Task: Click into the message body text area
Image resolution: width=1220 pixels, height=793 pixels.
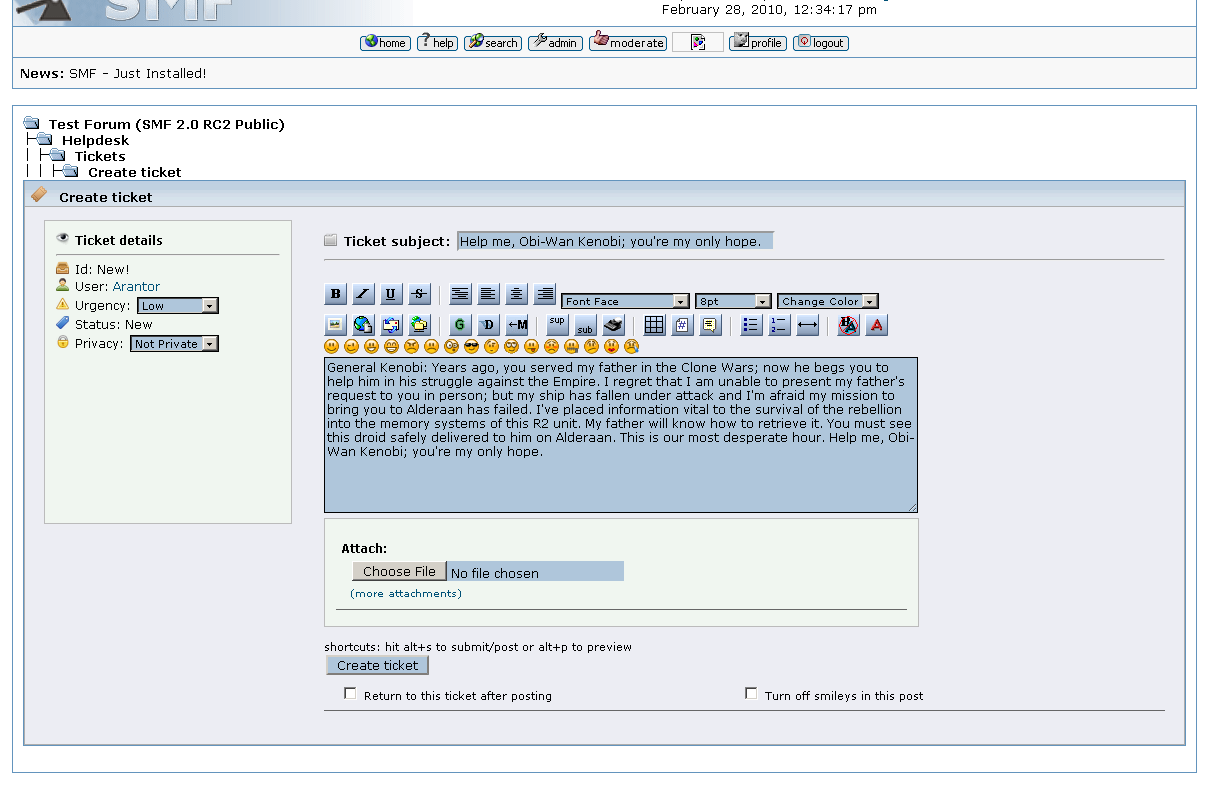Action: (620, 435)
